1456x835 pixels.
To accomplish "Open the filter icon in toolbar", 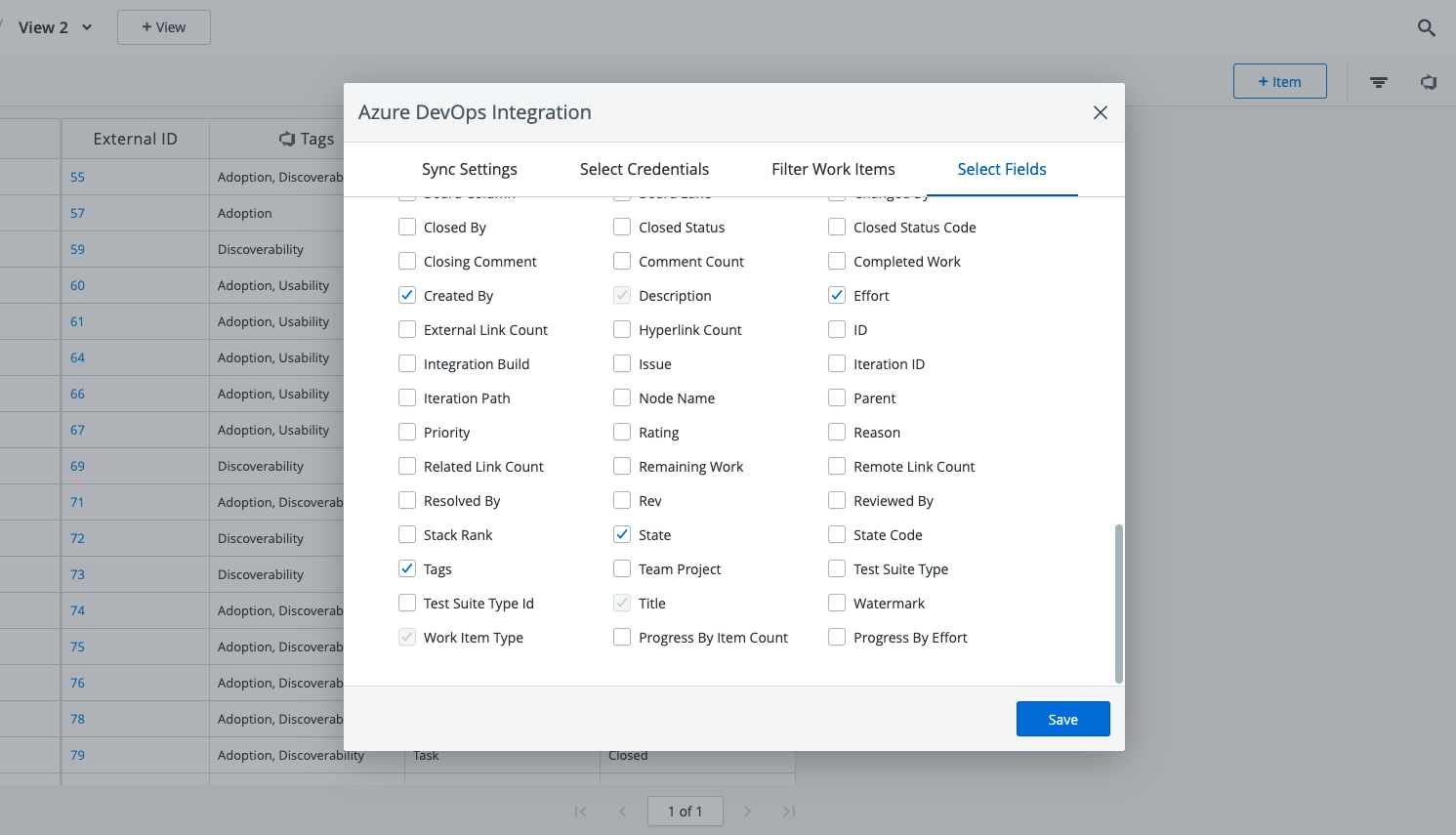I will click(x=1379, y=82).
